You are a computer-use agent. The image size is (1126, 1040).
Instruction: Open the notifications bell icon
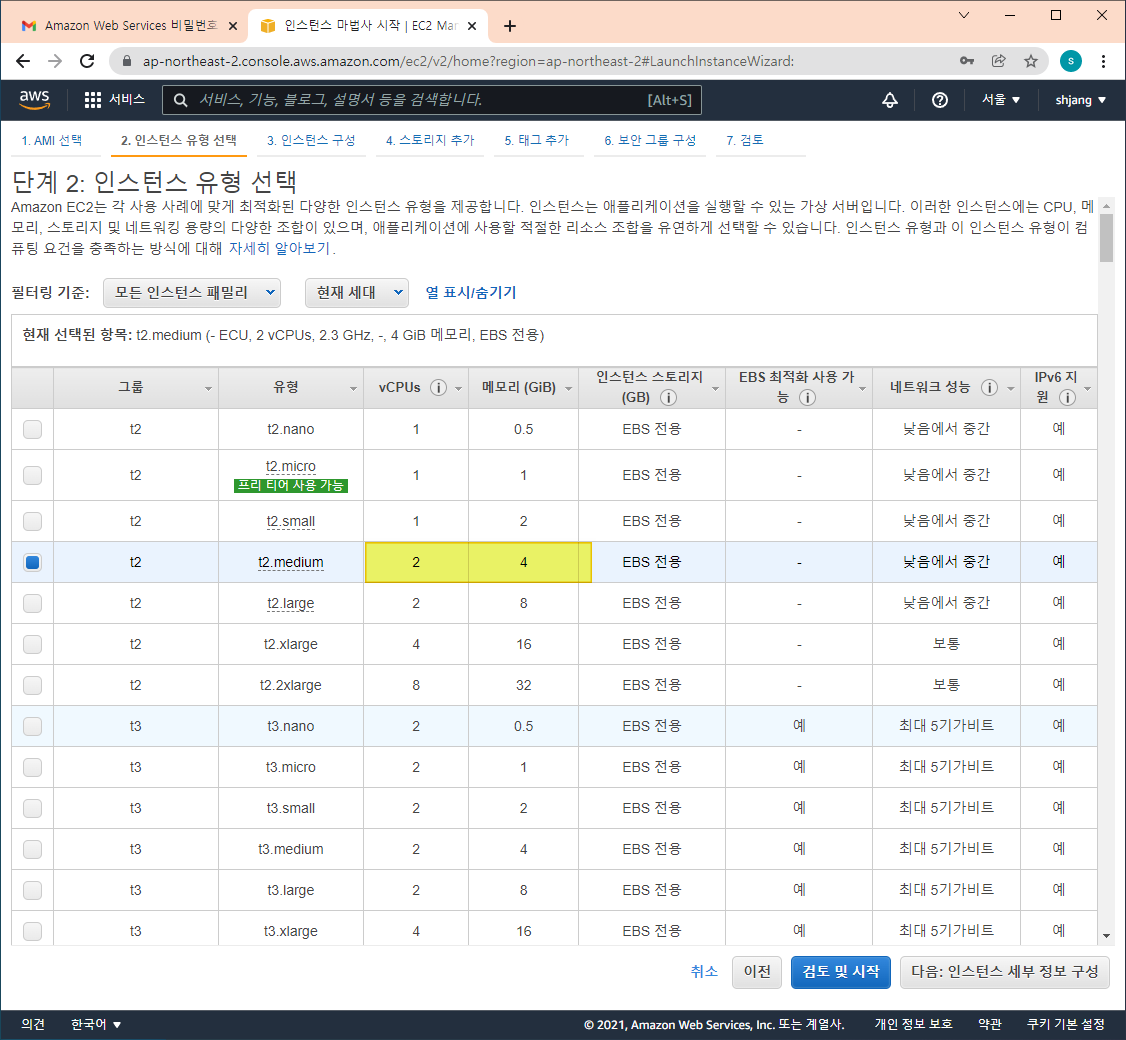pyautogui.click(x=890, y=100)
